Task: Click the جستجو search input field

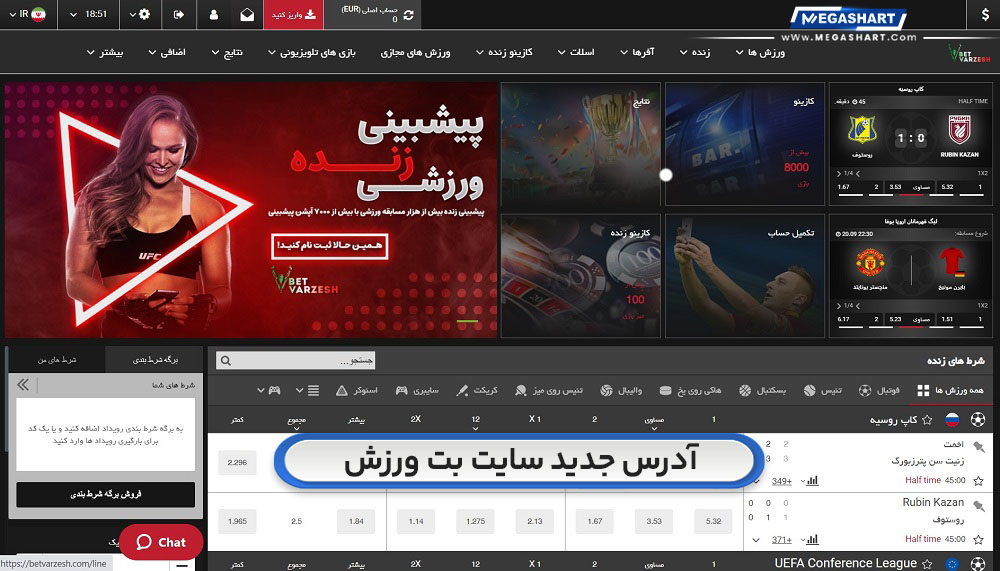Action: point(292,361)
